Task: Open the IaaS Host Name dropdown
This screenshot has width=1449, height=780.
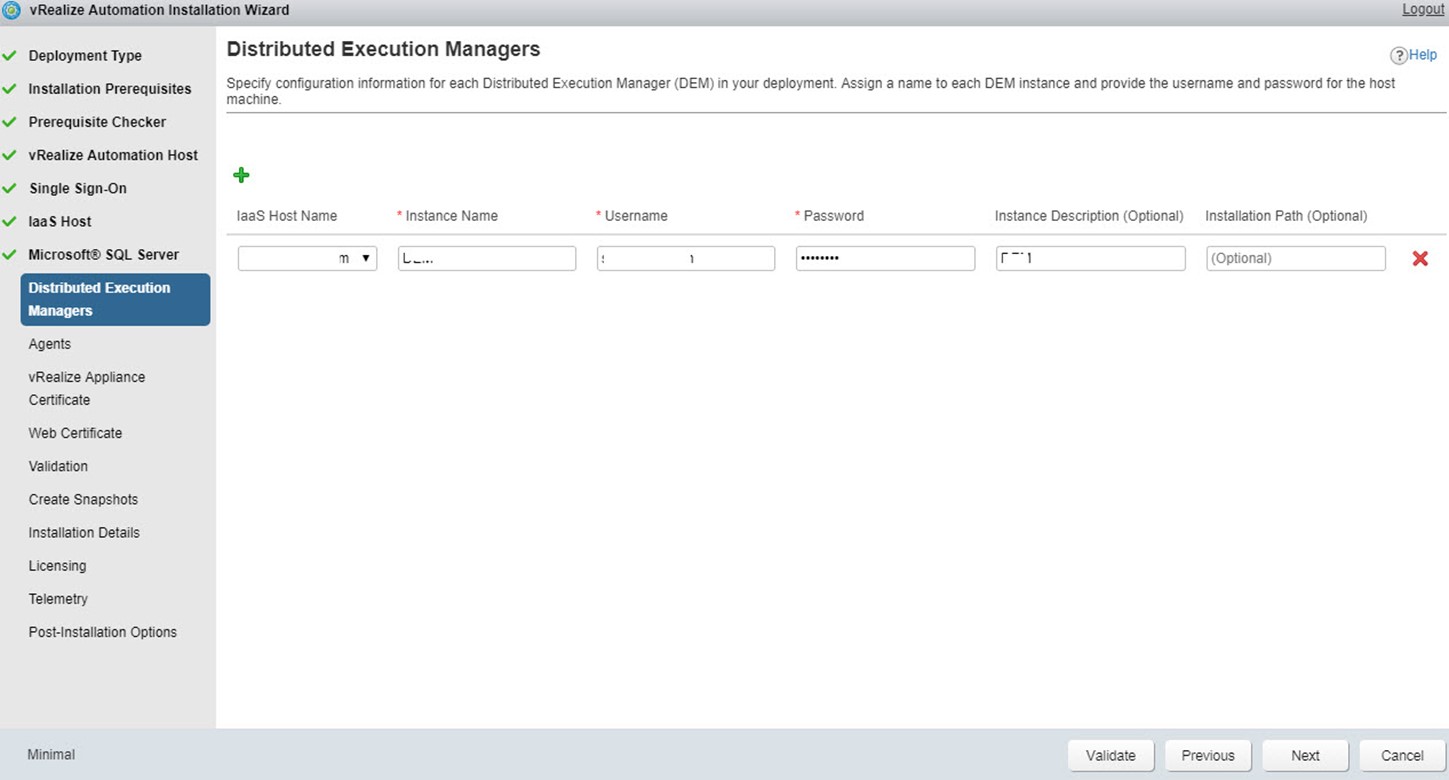Action: point(307,258)
